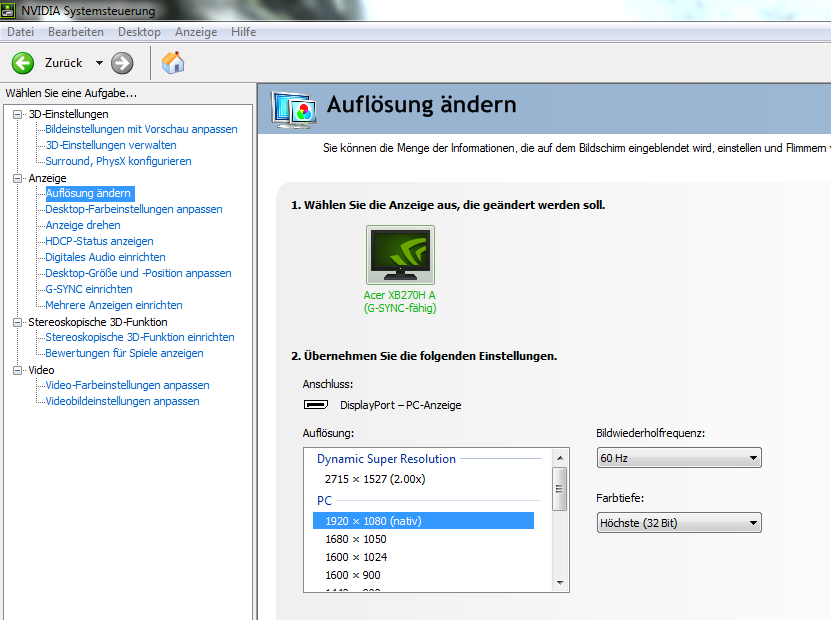Open G-SYNC einrichten
Screen dimensions: 831x620
click(89, 289)
